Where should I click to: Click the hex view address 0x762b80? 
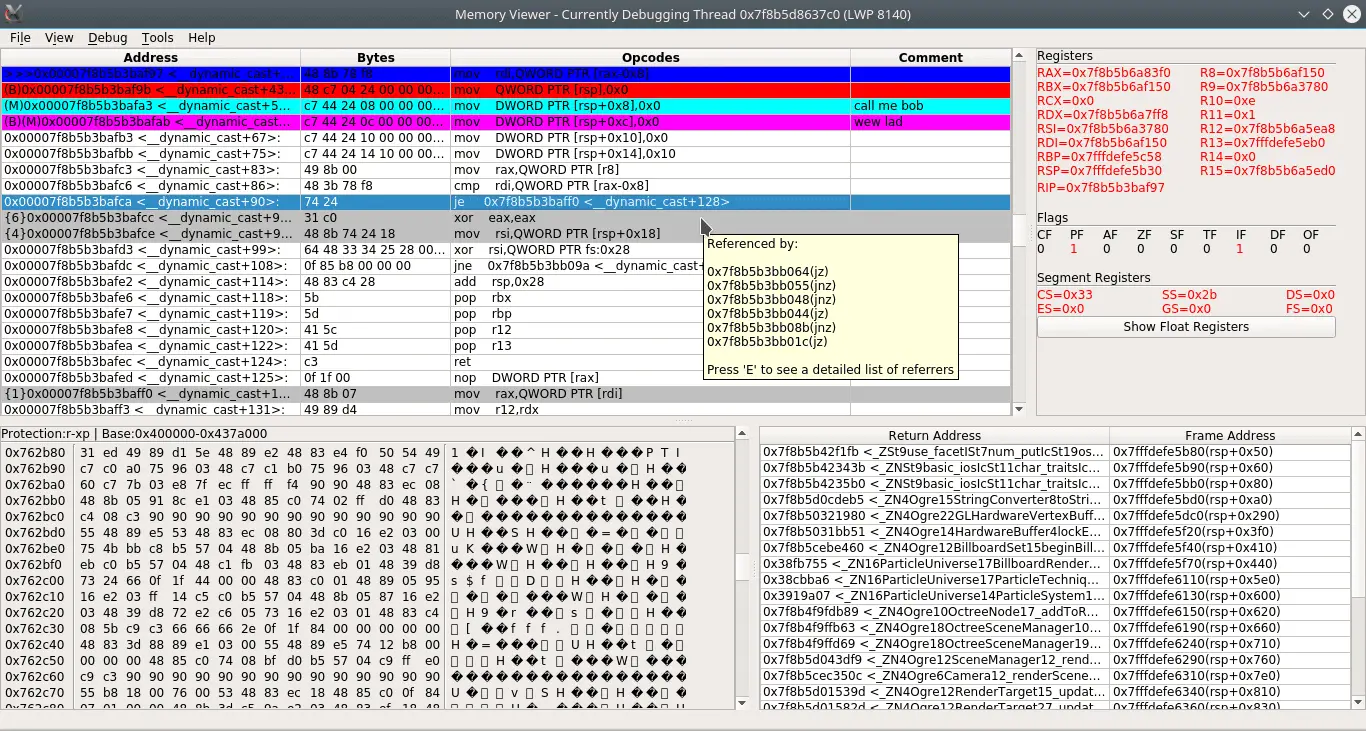[x=35, y=453]
